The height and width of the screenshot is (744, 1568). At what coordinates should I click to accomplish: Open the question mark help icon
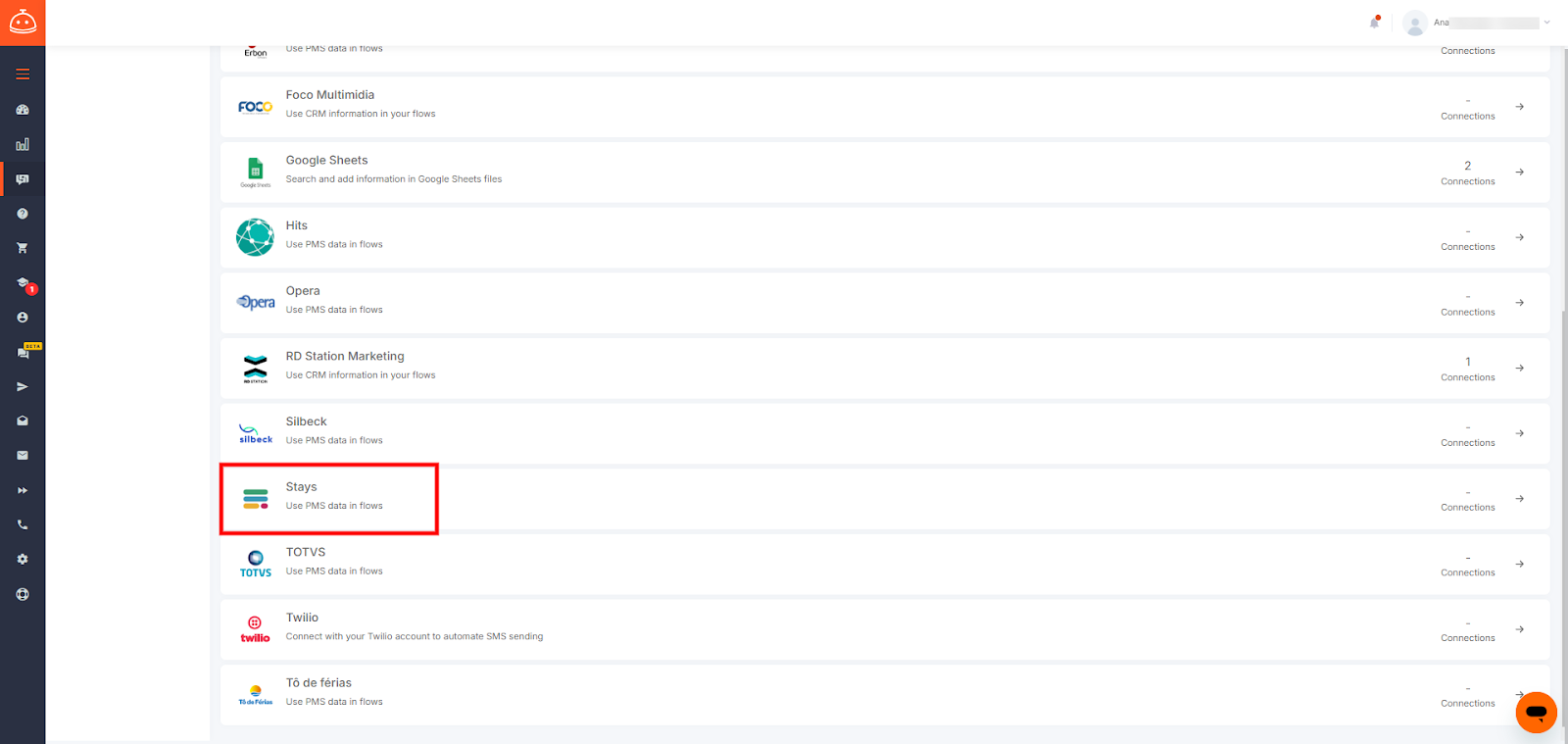(23, 214)
